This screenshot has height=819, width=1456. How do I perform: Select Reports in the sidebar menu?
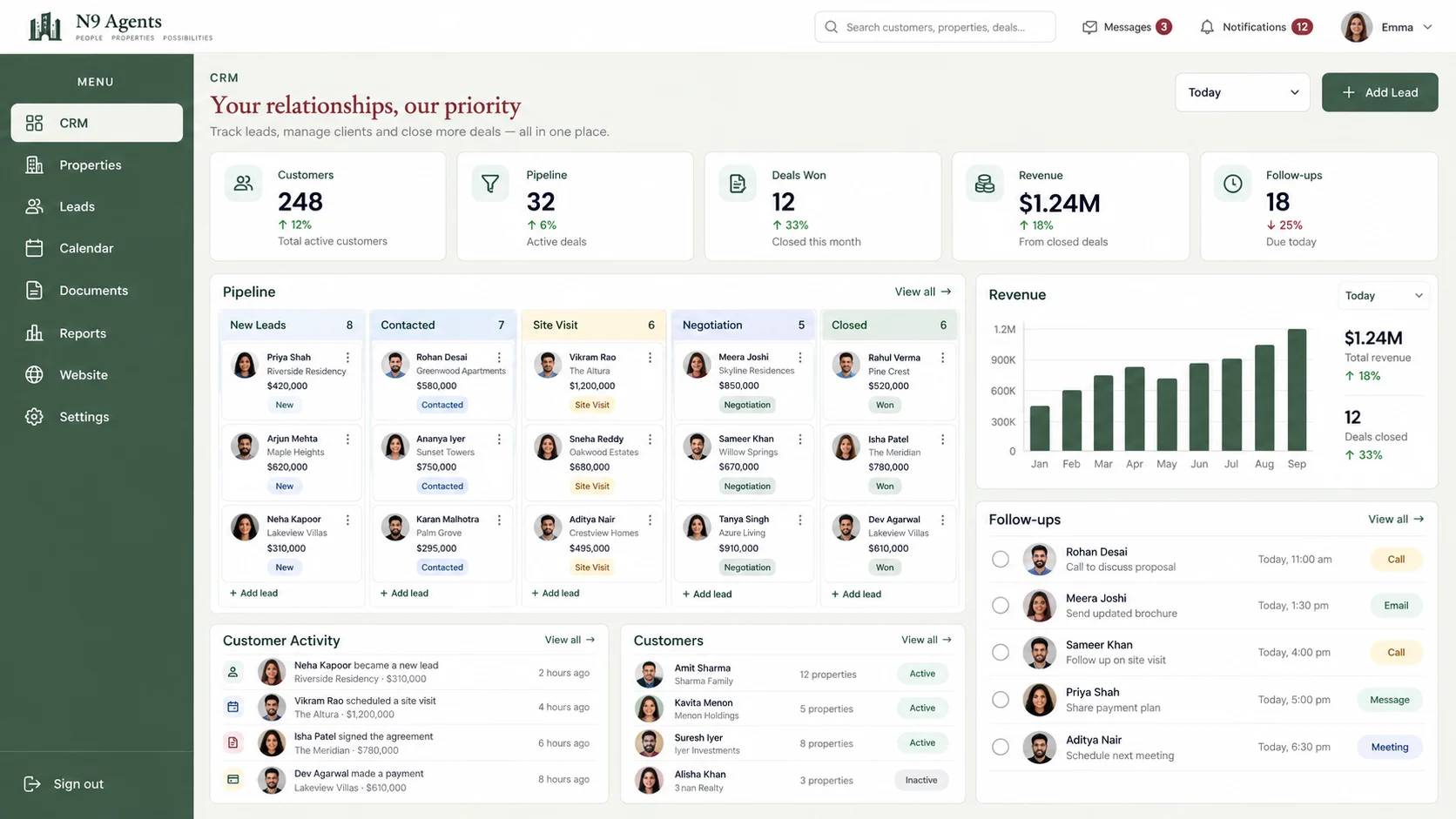(97, 333)
